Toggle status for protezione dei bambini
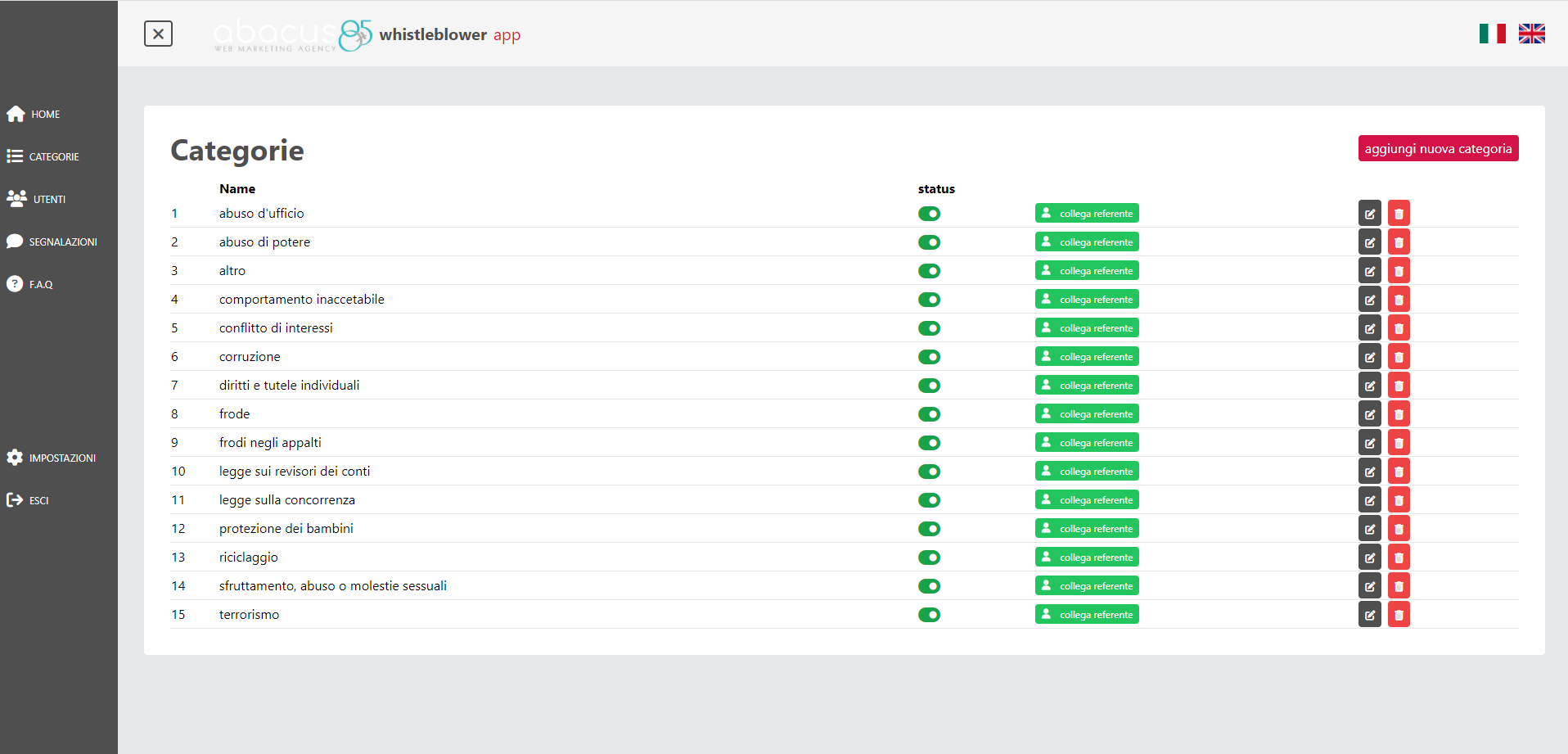 [x=929, y=529]
